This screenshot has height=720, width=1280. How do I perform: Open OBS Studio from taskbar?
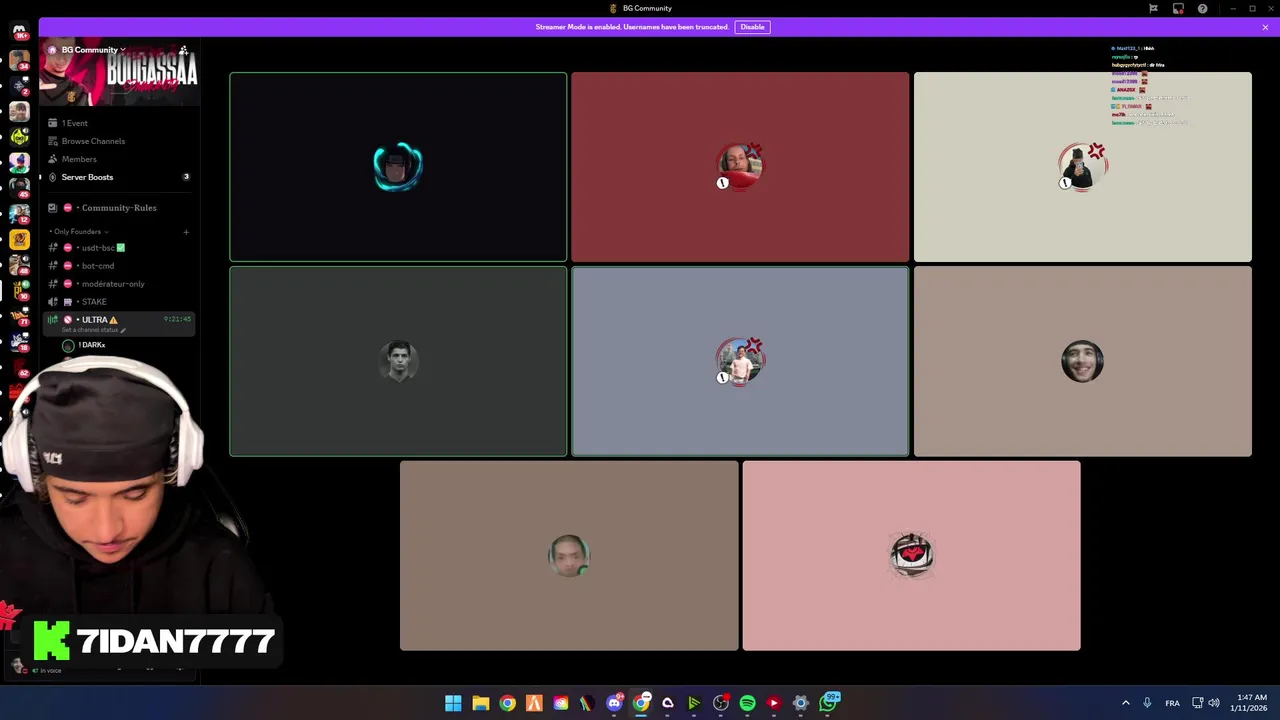[x=720, y=703]
